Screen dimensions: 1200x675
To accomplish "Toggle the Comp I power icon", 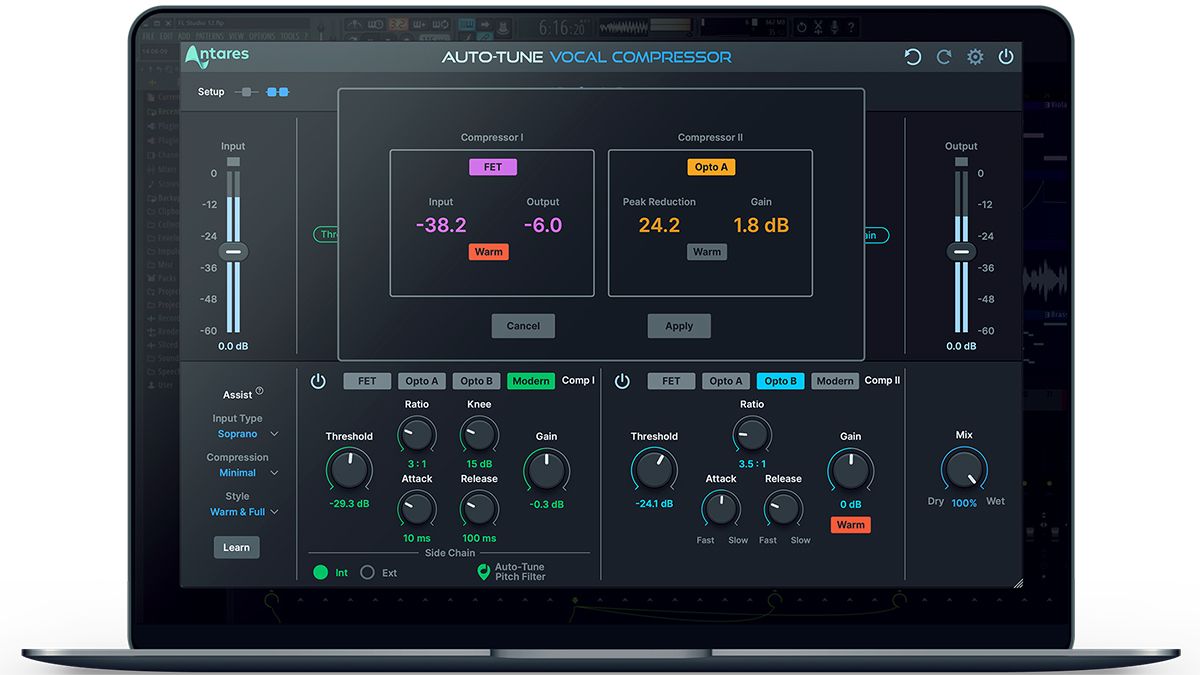I will [x=318, y=381].
